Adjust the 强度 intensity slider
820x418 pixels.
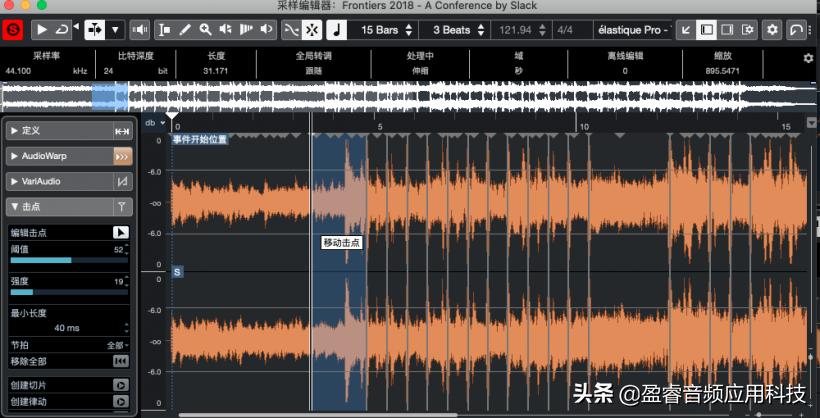click(x=69, y=292)
